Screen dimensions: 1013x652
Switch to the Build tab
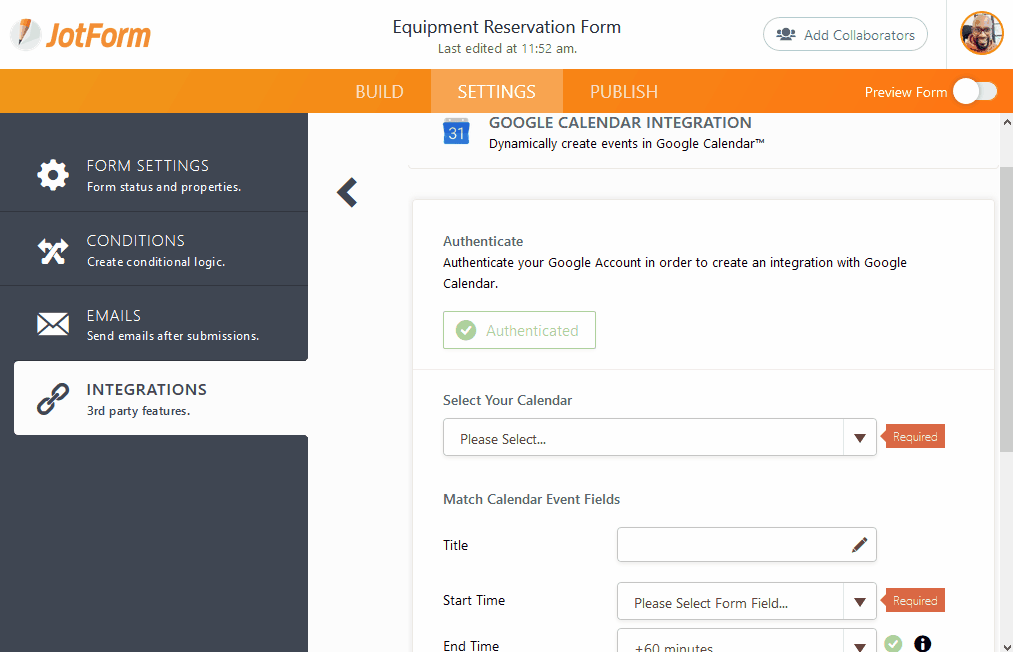tap(379, 92)
